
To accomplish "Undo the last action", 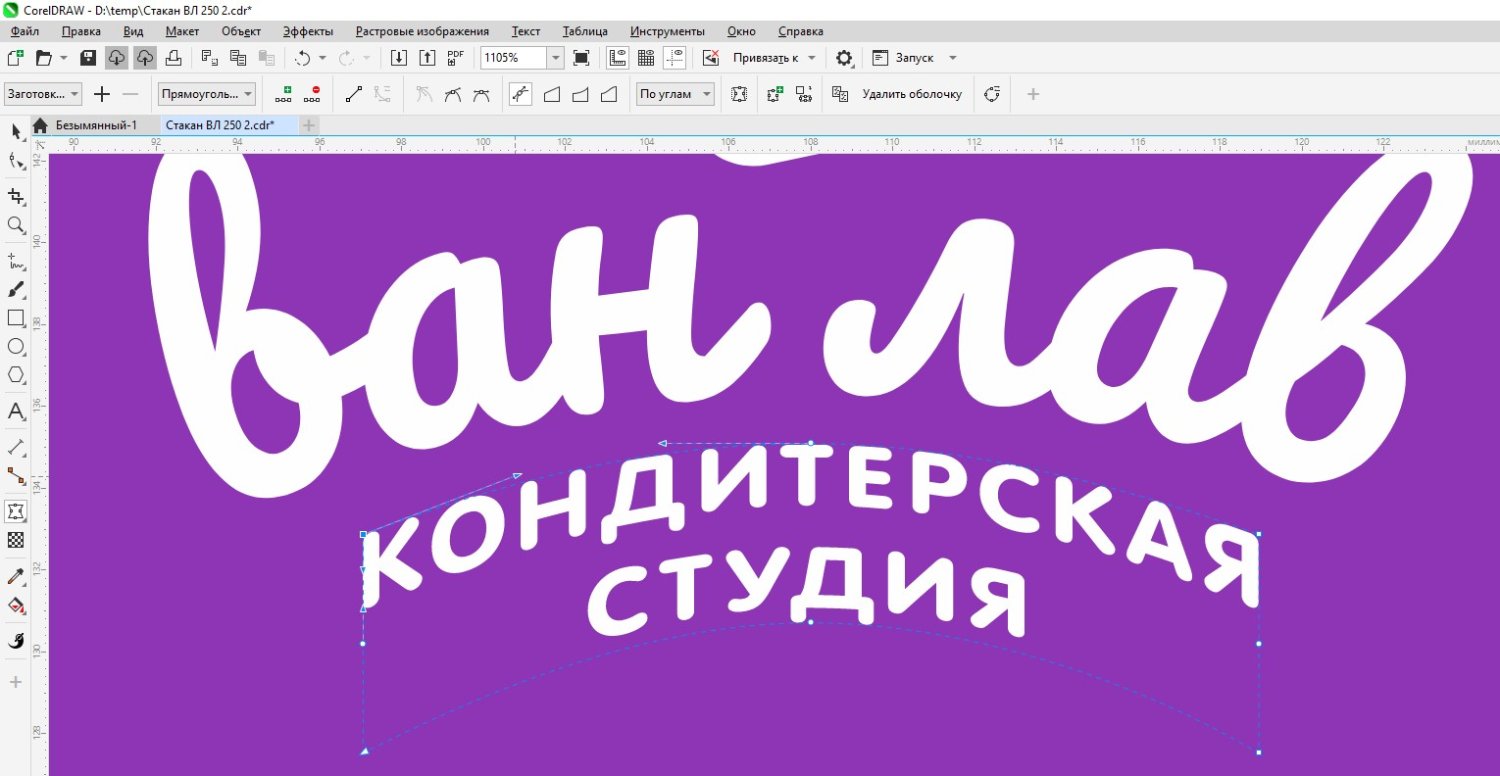I will (x=303, y=58).
